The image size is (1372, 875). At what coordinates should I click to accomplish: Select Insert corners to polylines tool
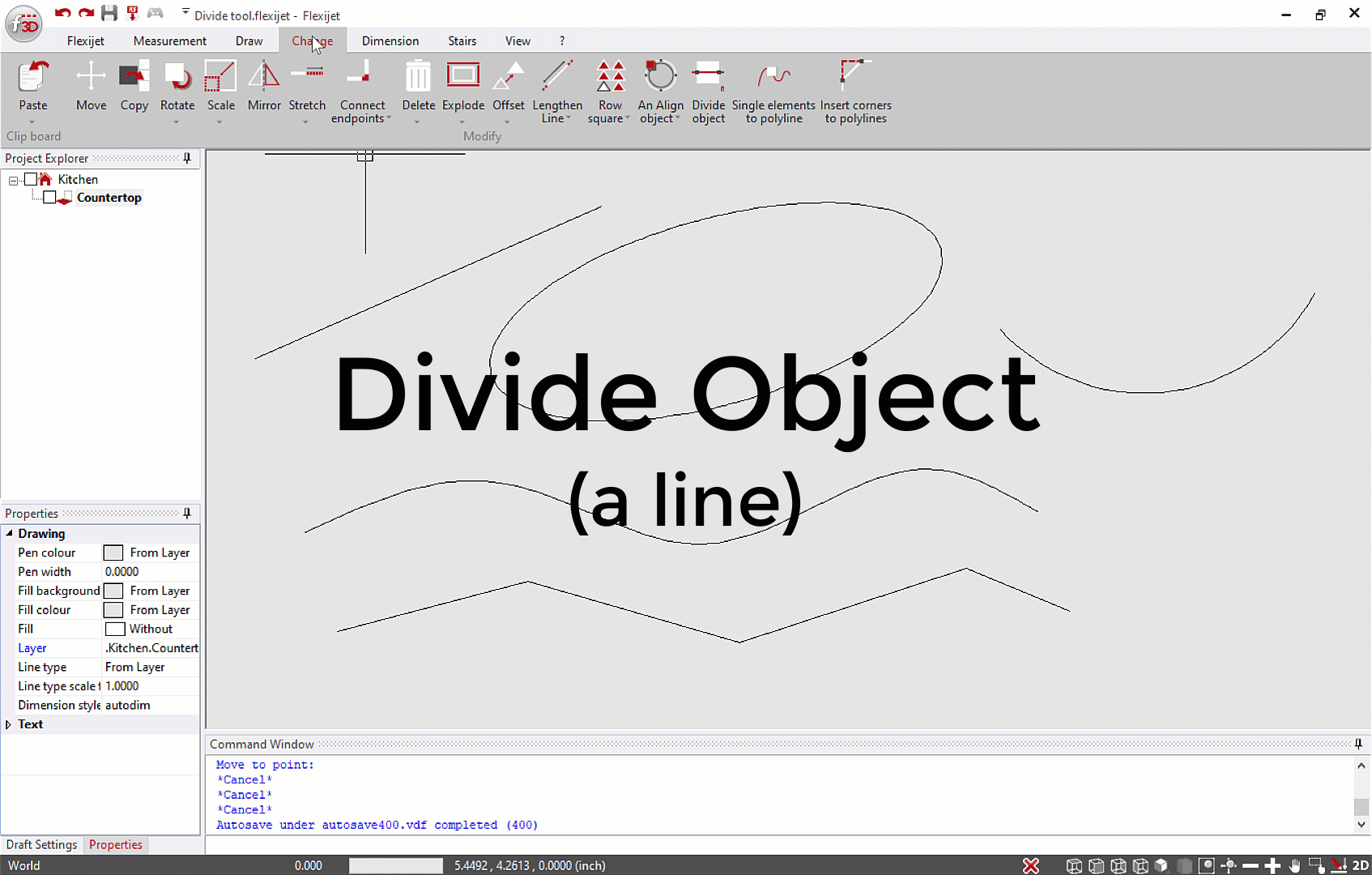point(855,89)
